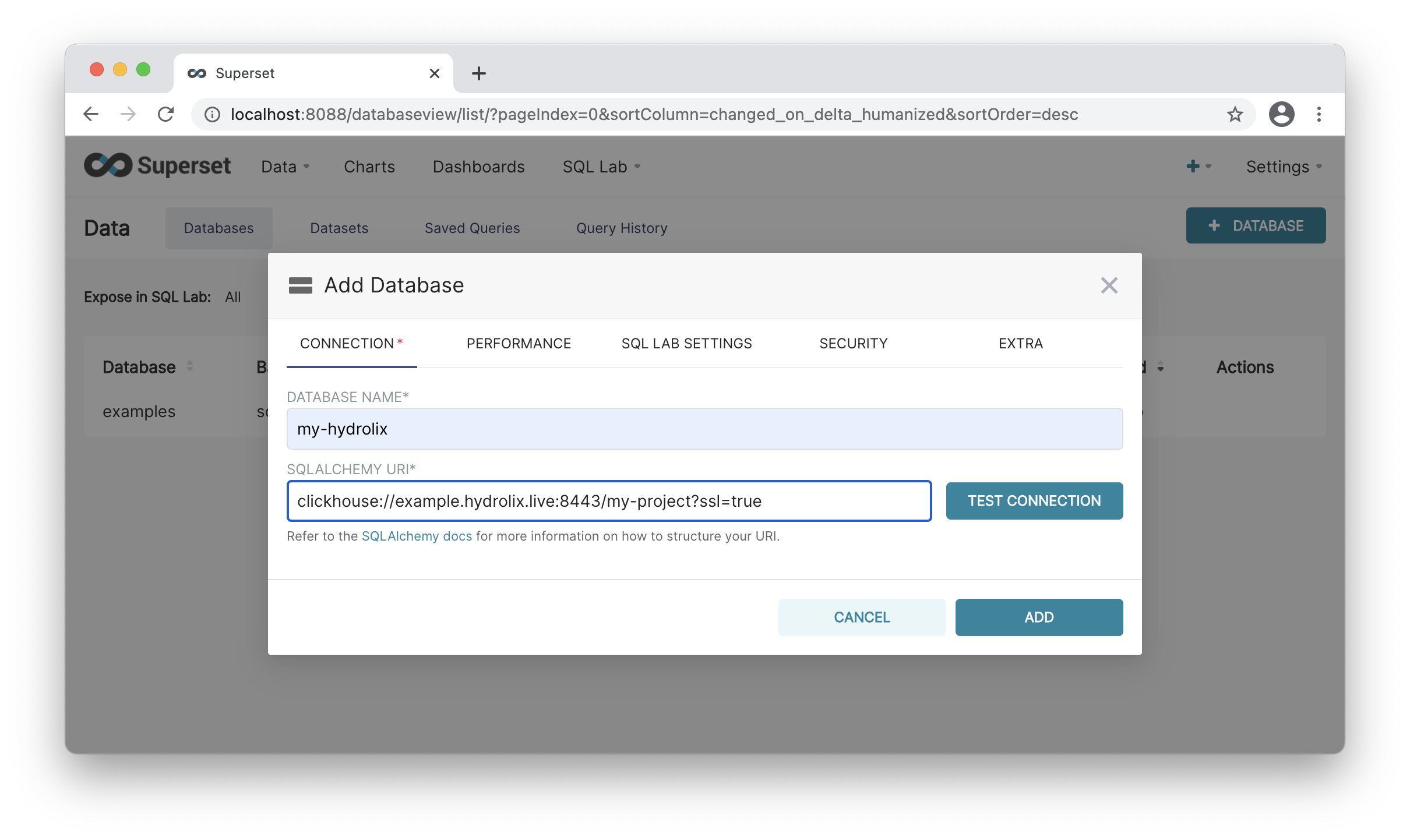The width and height of the screenshot is (1410, 840).
Task: Switch to the EXTRA tab
Action: click(1020, 344)
